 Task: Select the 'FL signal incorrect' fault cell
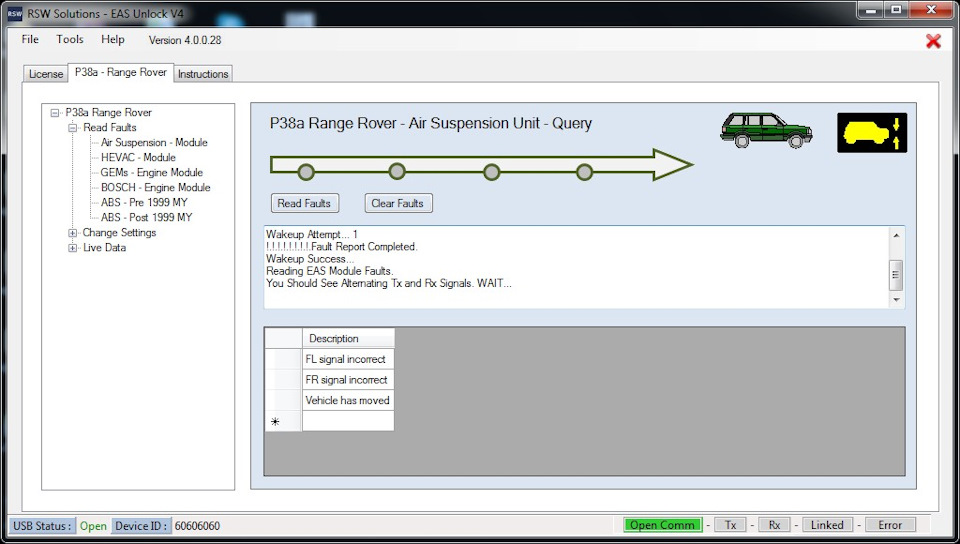pos(348,359)
